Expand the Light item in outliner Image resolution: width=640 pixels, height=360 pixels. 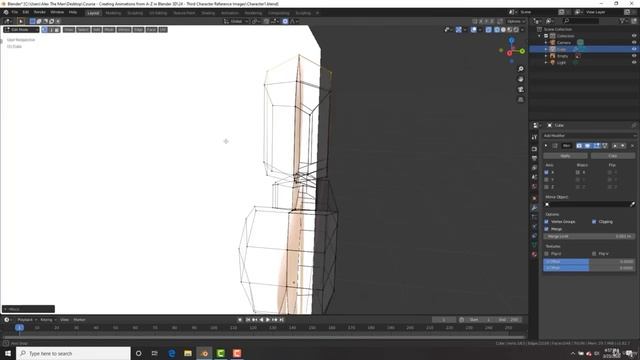click(546, 62)
